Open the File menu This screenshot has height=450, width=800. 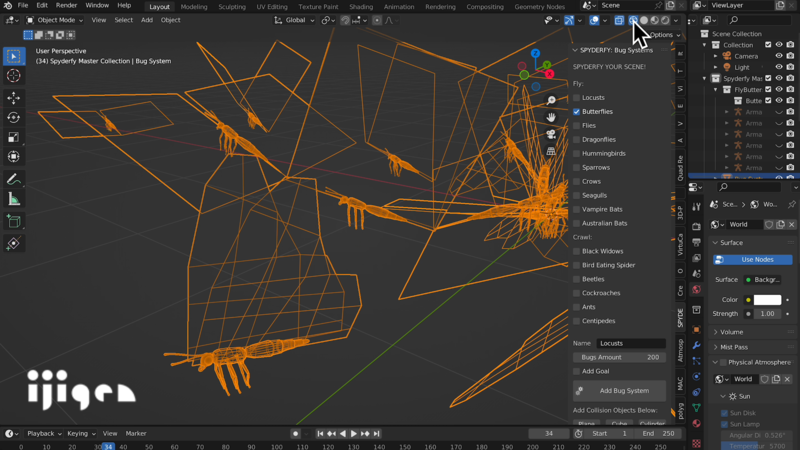[23, 6]
